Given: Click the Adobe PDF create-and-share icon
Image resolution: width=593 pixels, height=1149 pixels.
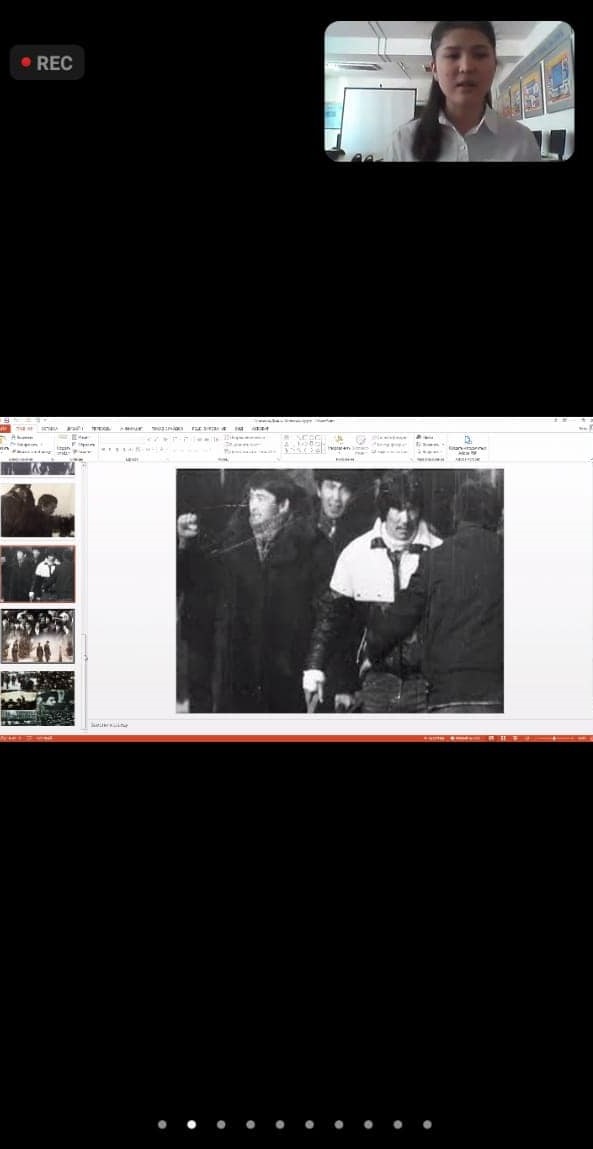Looking at the screenshot, I should pyautogui.click(x=468, y=445).
